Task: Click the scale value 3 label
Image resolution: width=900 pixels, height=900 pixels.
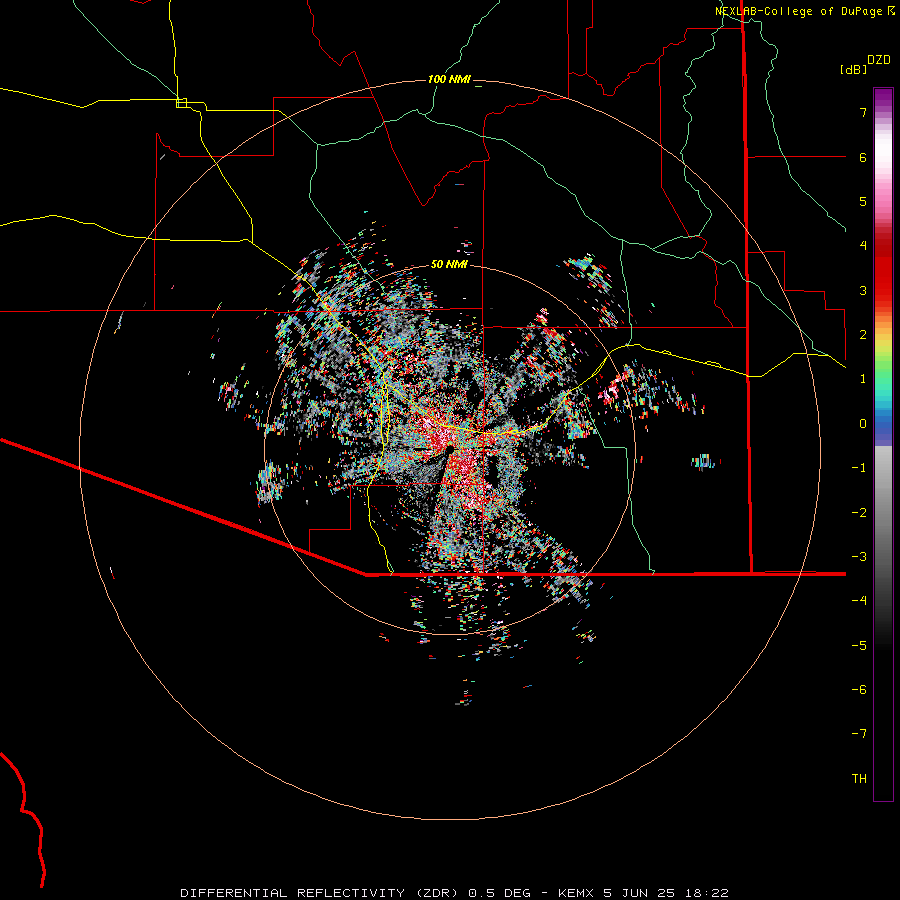Action: coord(863,290)
